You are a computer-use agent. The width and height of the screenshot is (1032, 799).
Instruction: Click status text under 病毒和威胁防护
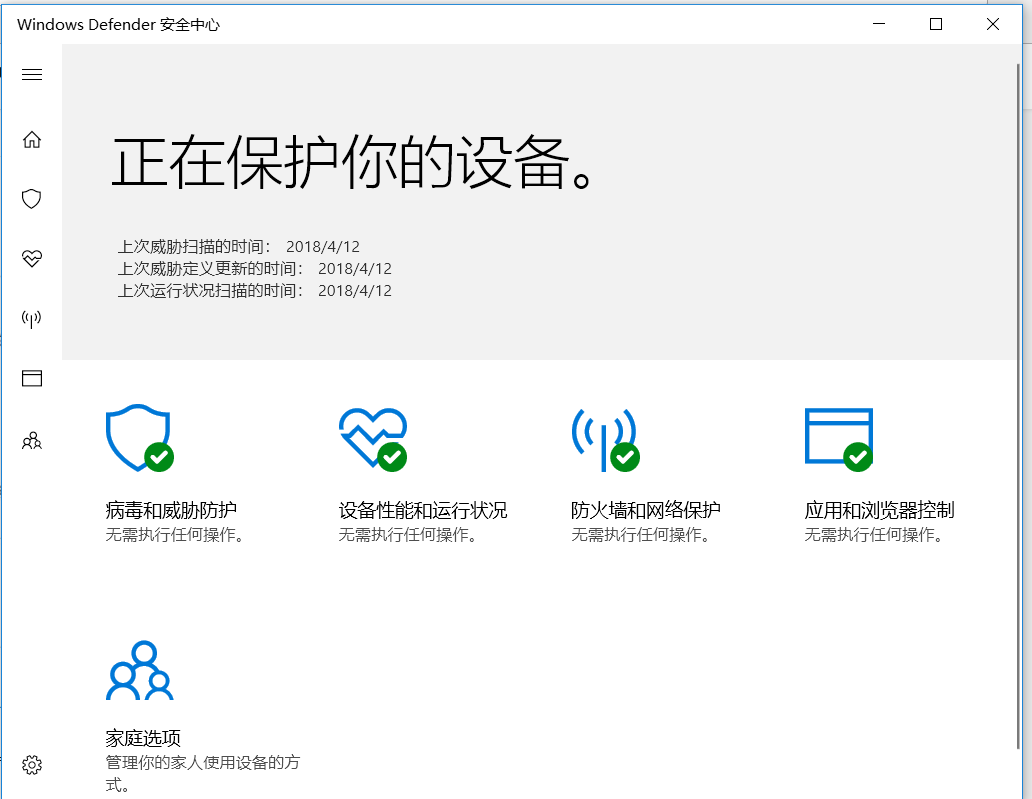coord(175,534)
